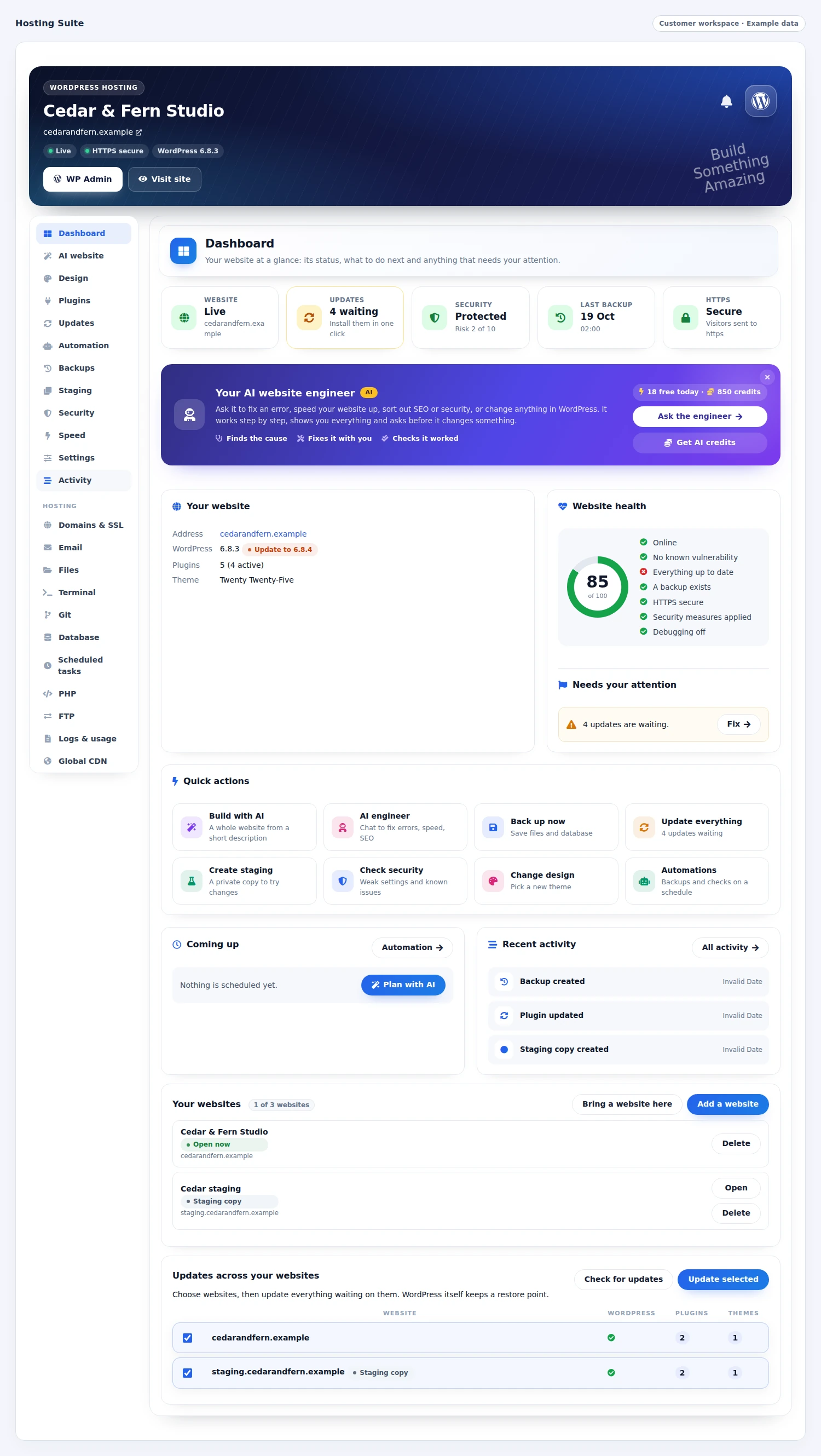Screen dimensions: 821x1456
Task: Click the notification bell icon
Action: click(726, 101)
